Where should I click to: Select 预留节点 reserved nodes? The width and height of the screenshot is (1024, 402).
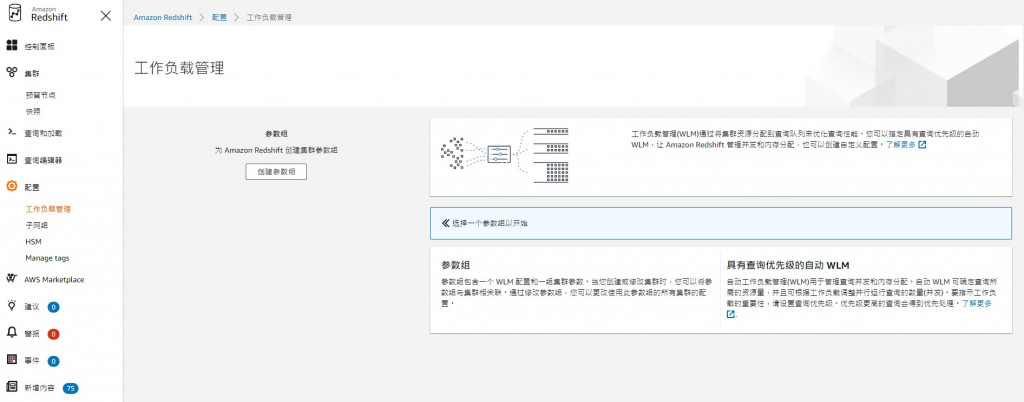40,95
